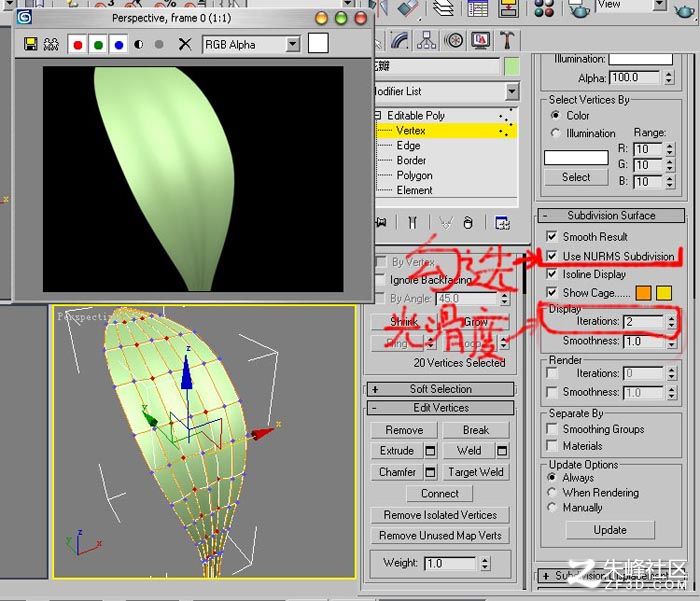Clear the render window with X icon
Image resolution: width=700 pixels, height=601 pixels.
(x=185, y=44)
